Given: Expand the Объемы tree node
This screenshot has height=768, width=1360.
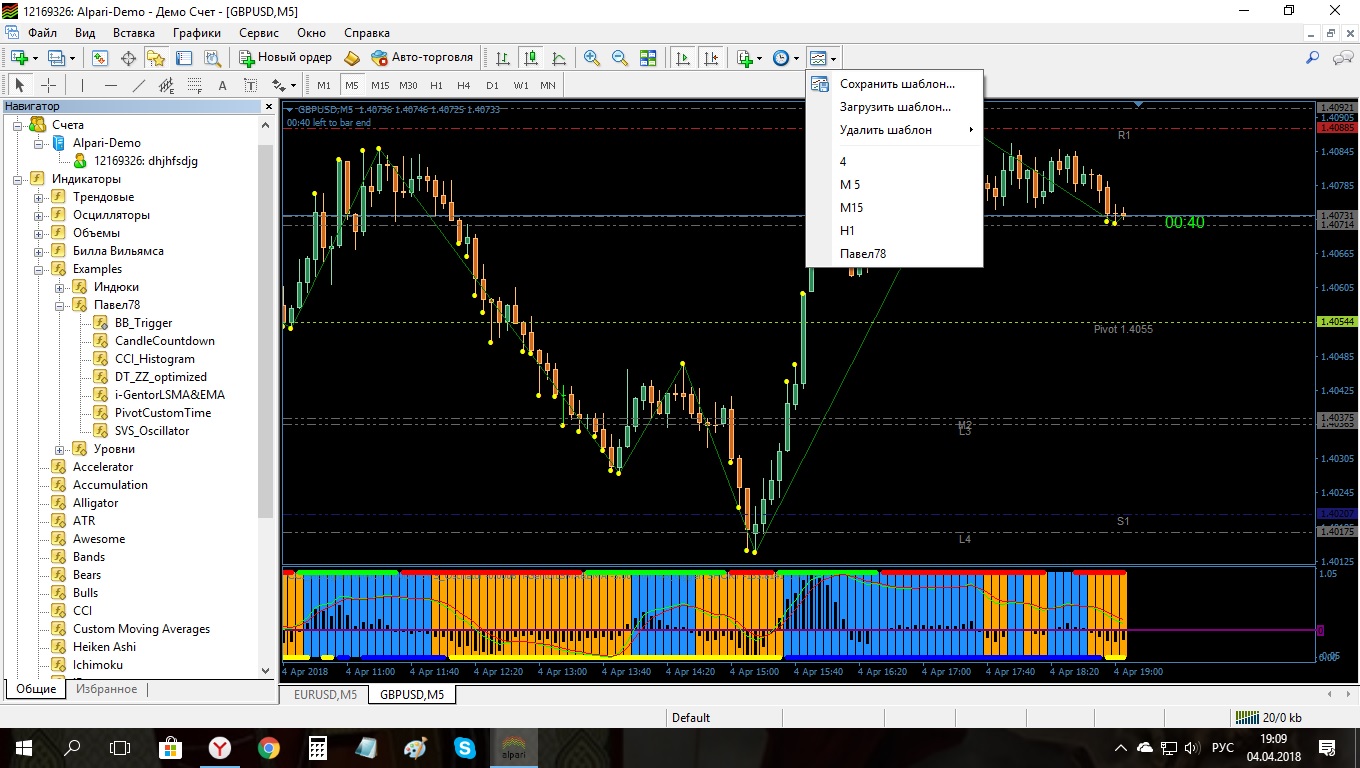Looking at the screenshot, I should [39, 233].
